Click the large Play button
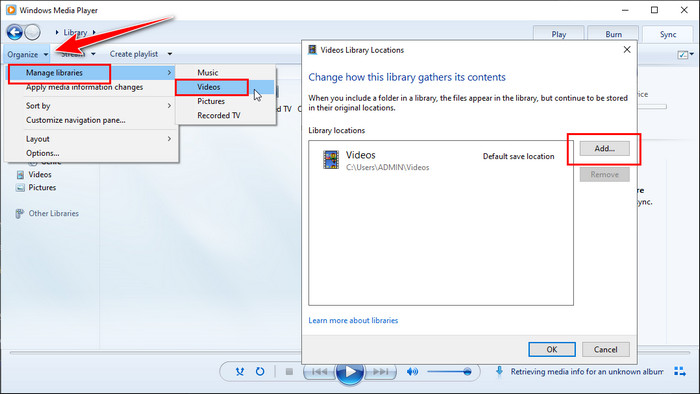 (x=350, y=372)
